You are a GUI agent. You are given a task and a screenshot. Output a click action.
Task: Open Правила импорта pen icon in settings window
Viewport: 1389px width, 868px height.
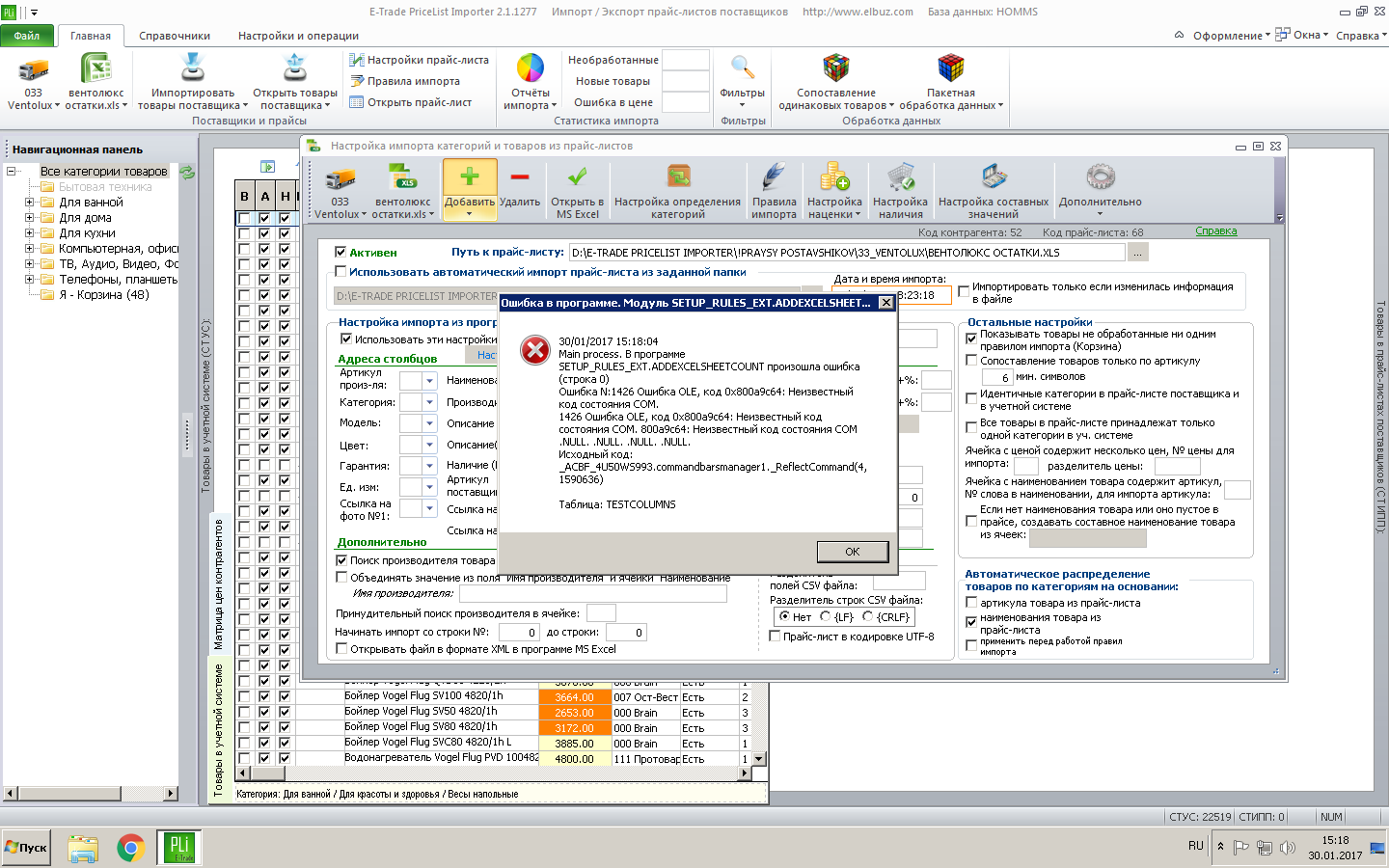click(x=775, y=177)
